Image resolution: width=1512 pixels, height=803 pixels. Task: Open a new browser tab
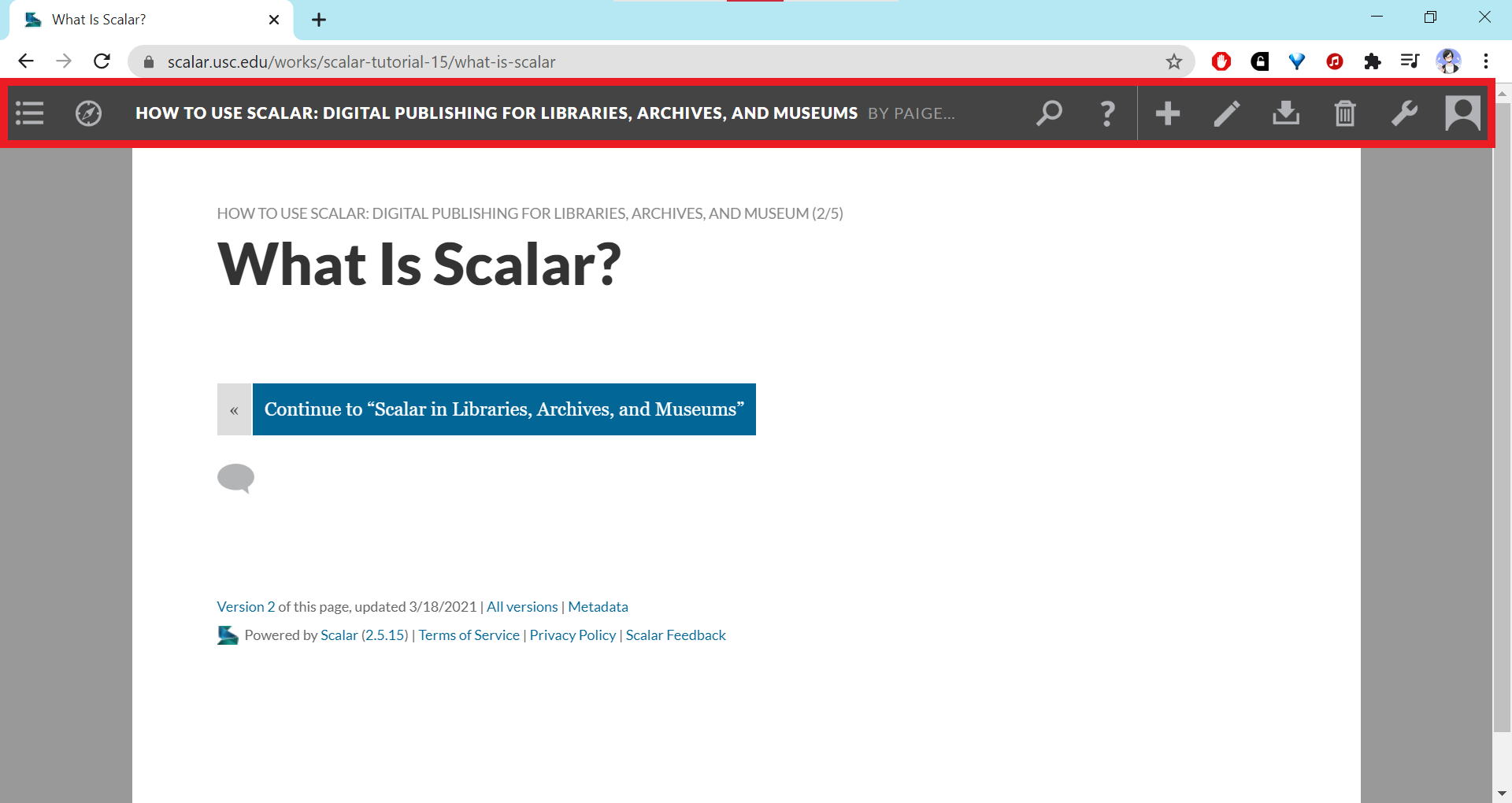[x=319, y=20]
